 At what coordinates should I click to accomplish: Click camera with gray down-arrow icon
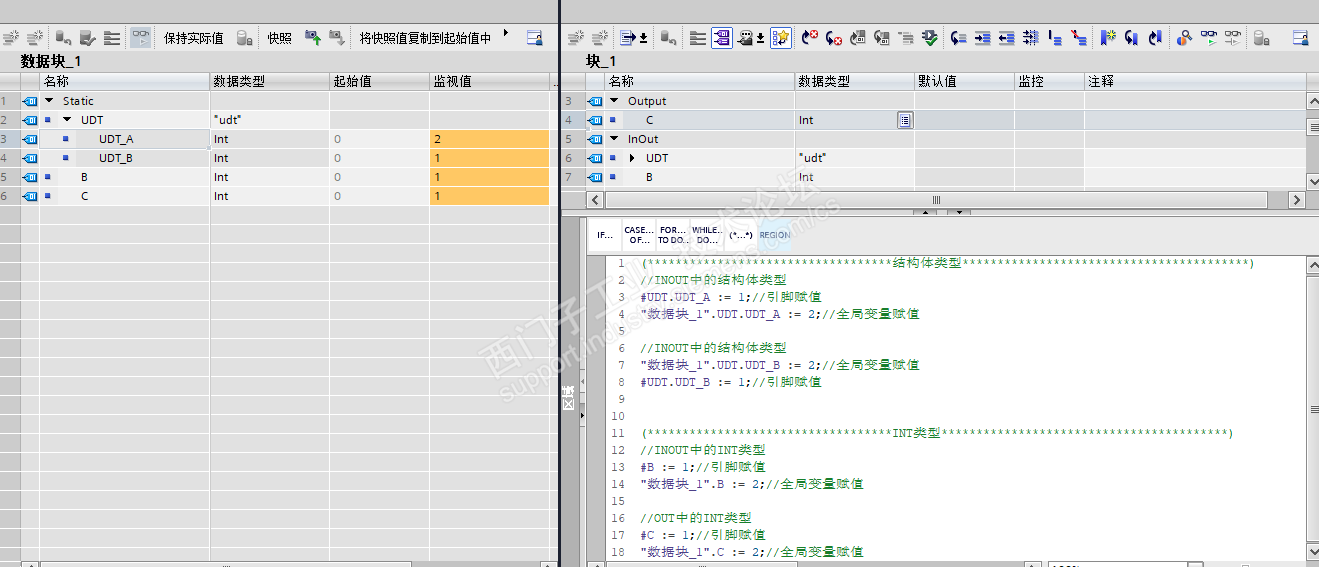coord(337,38)
